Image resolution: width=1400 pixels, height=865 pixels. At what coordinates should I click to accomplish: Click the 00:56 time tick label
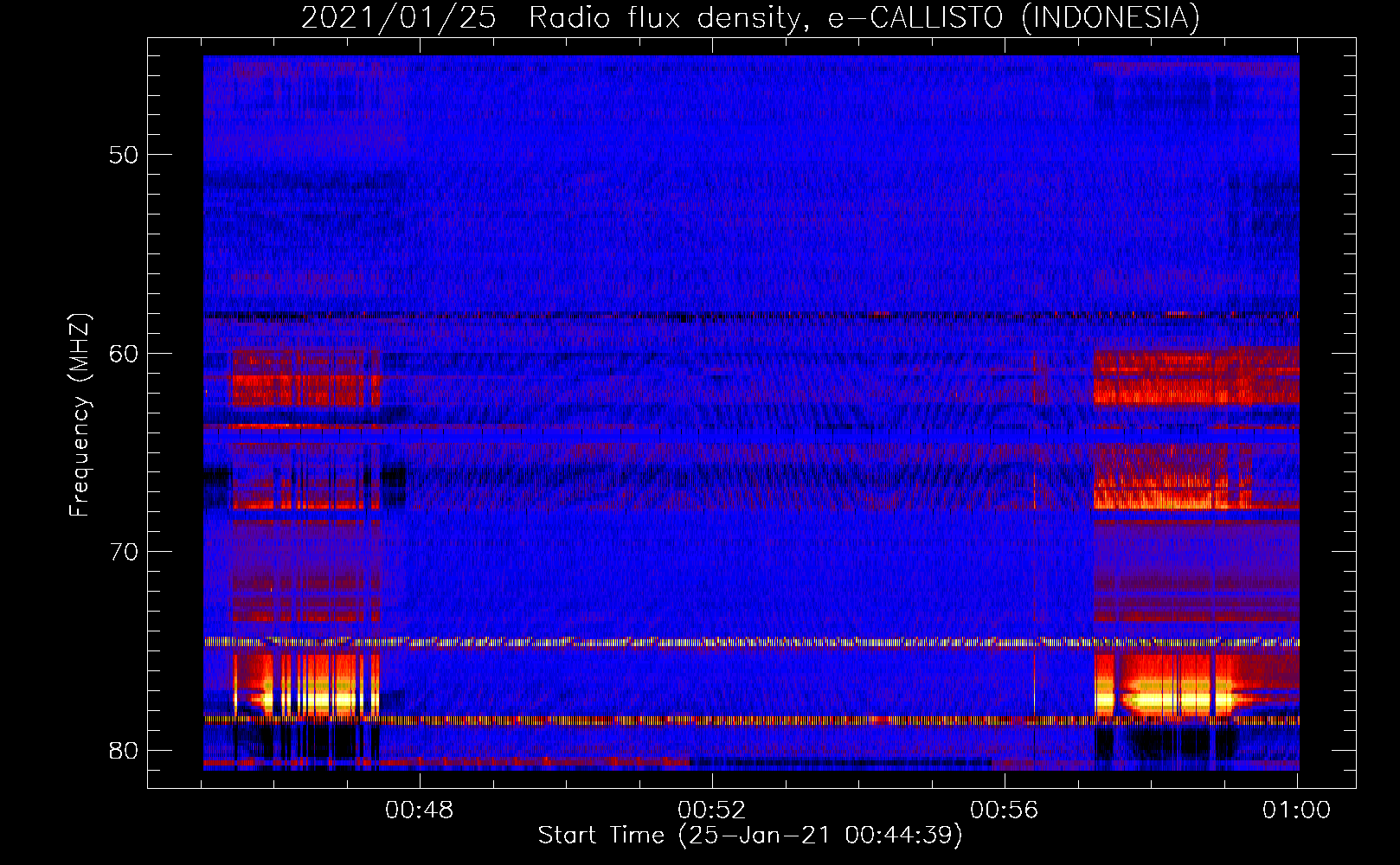[x=1004, y=811]
